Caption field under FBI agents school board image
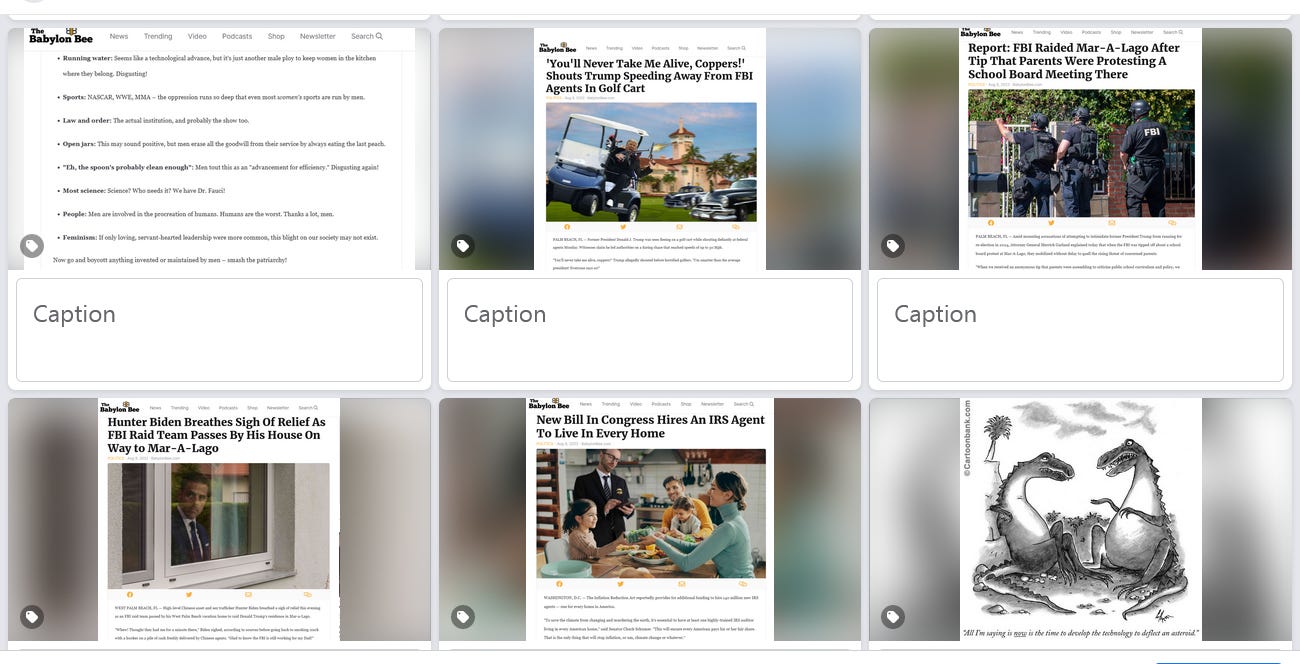The width and height of the screenshot is (1300, 664). coord(1080,329)
